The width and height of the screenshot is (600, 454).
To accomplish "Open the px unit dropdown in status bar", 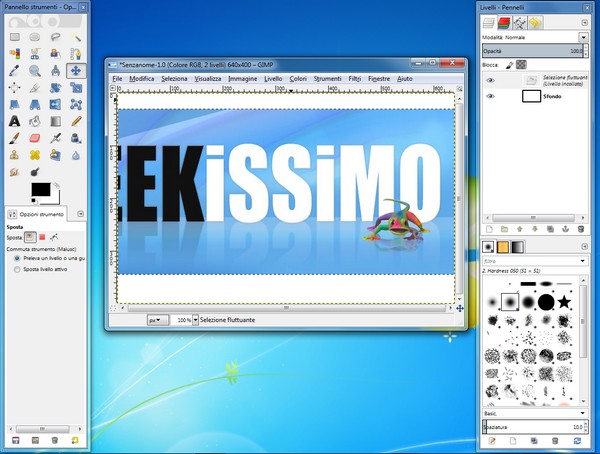I will pos(157,320).
